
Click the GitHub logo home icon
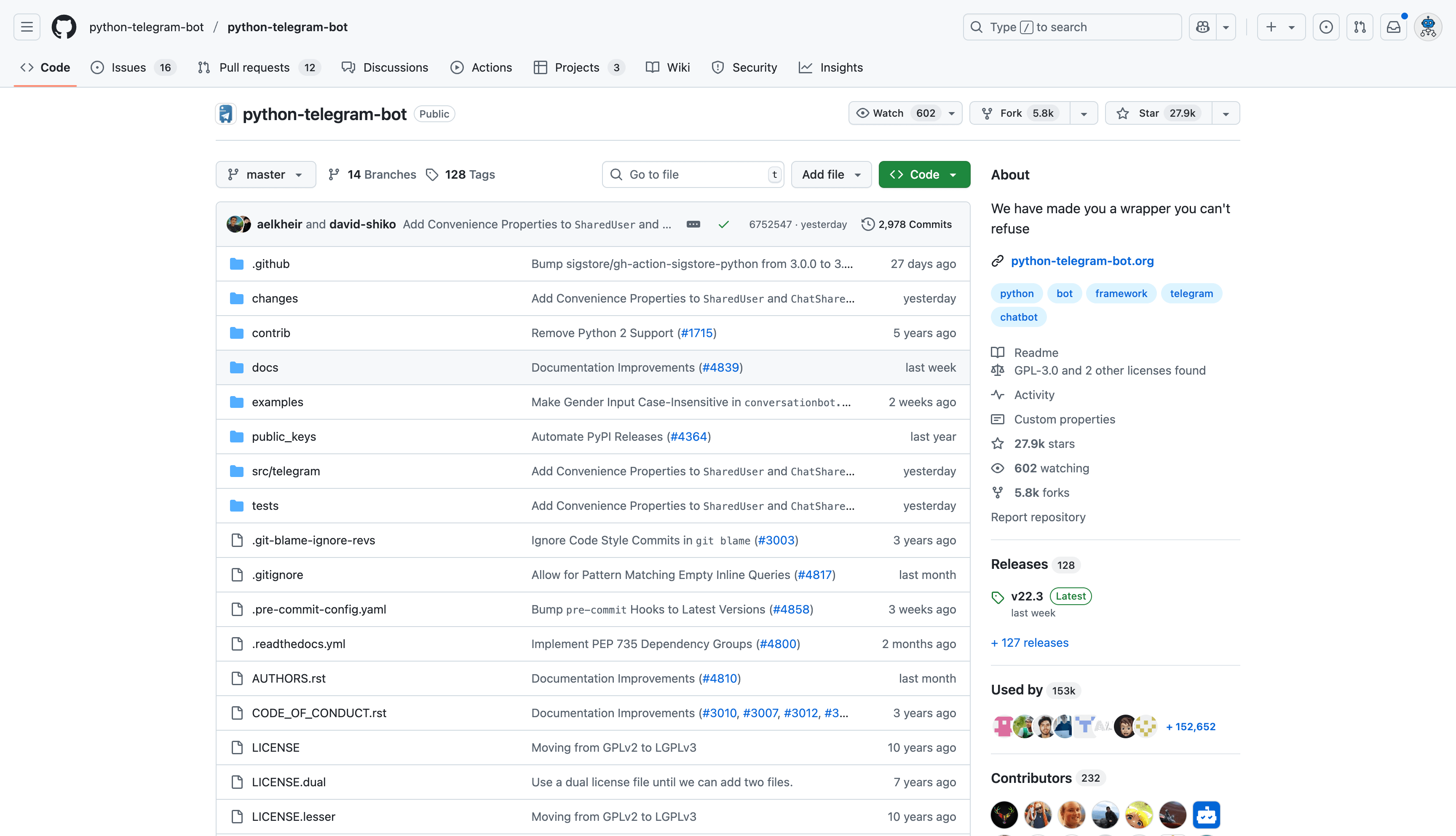(x=64, y=27)
